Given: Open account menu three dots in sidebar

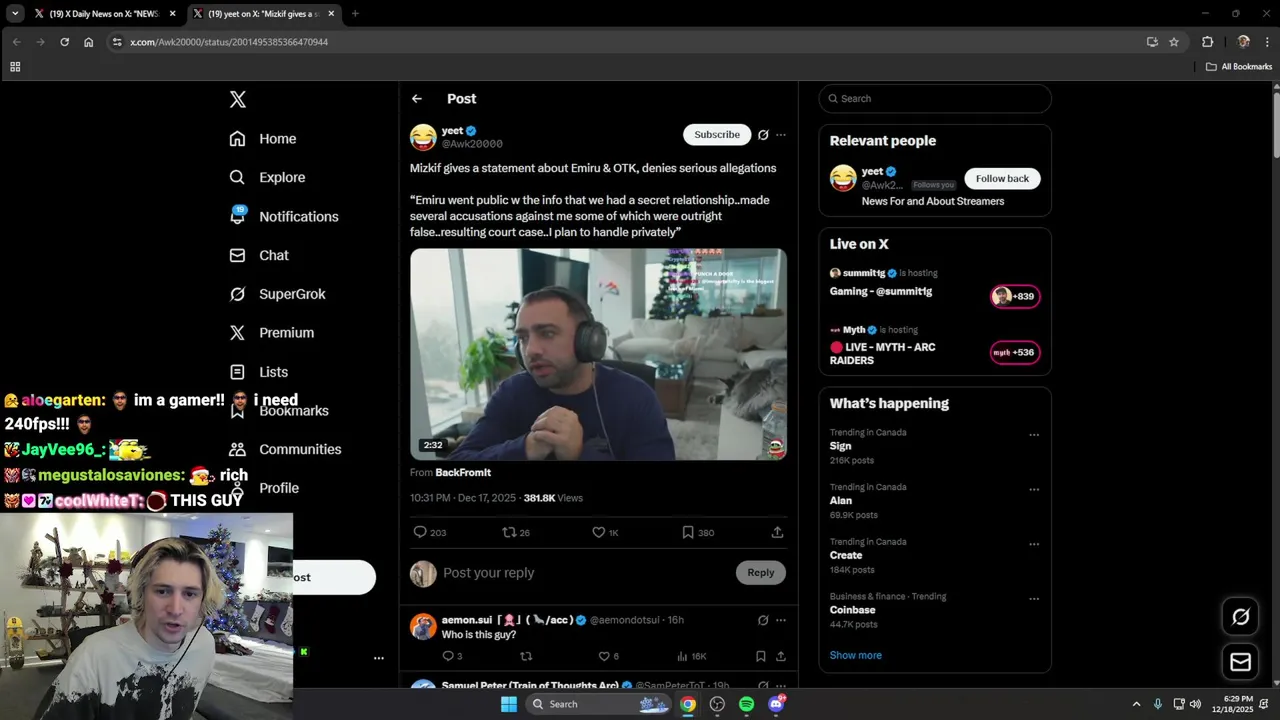Looking at the screenshot, I should pos(379,658).
